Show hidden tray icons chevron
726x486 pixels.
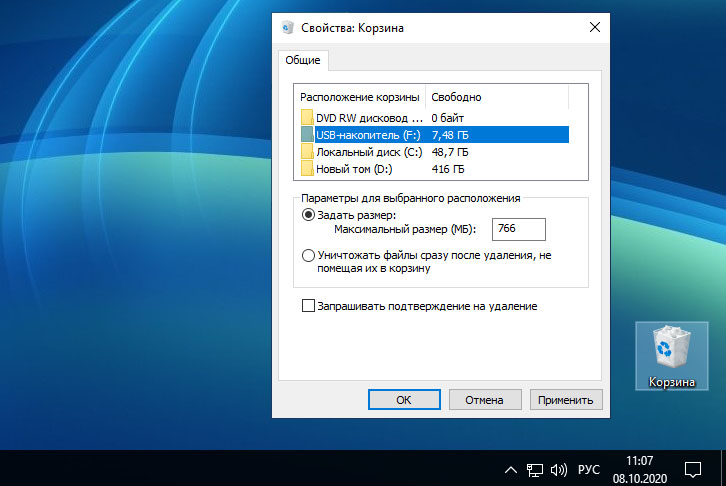coord(511,470)
